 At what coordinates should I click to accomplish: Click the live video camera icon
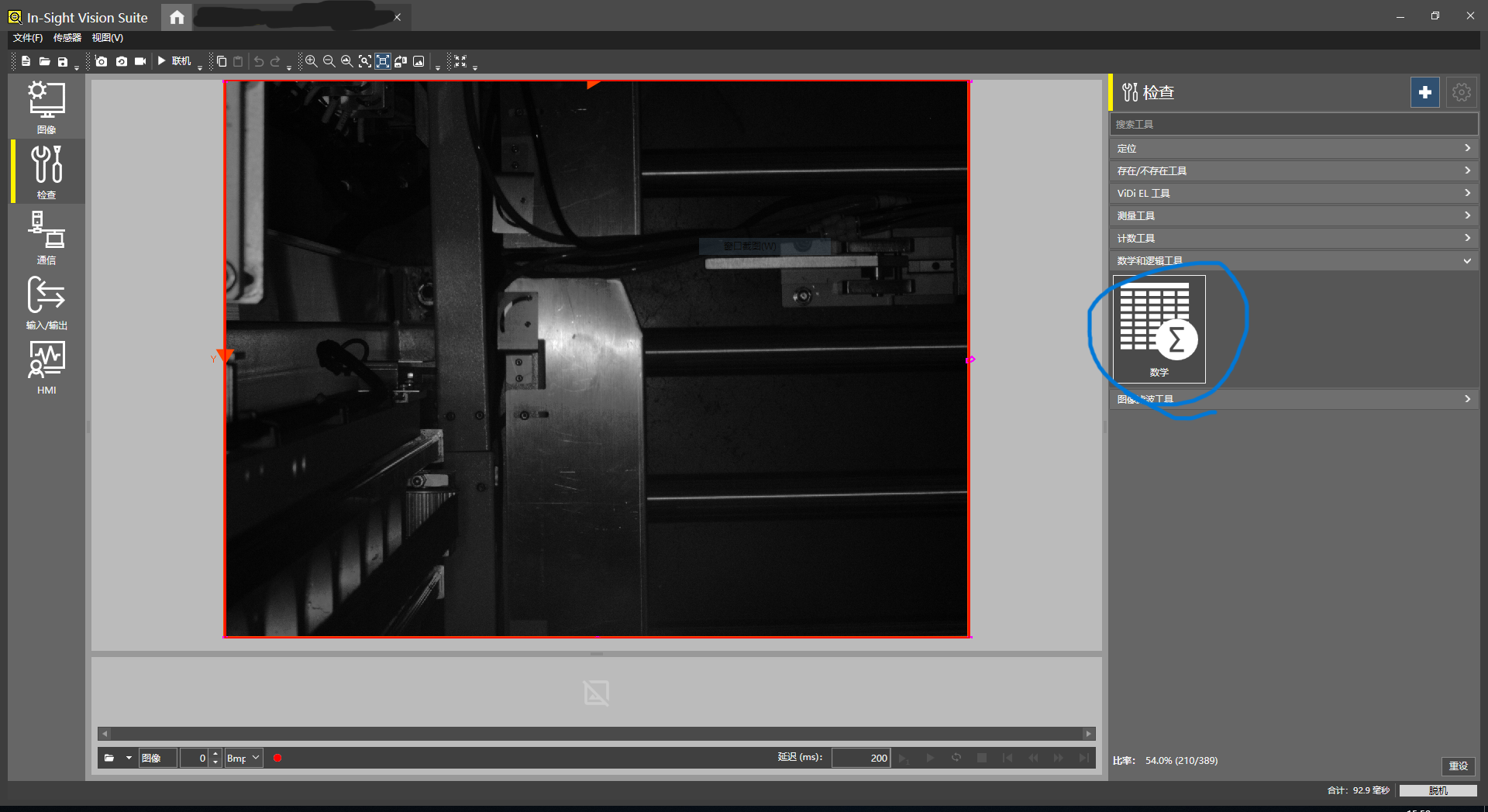tap(140, 61)
